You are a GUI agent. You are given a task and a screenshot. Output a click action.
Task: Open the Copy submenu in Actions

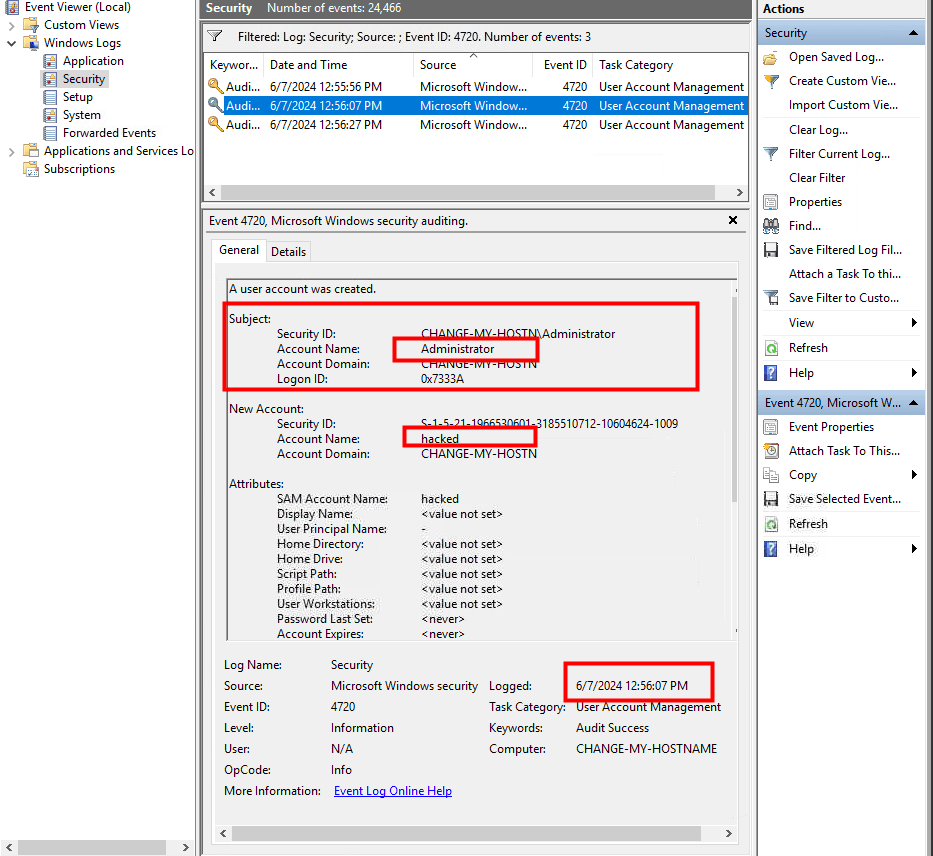[914, 475]
